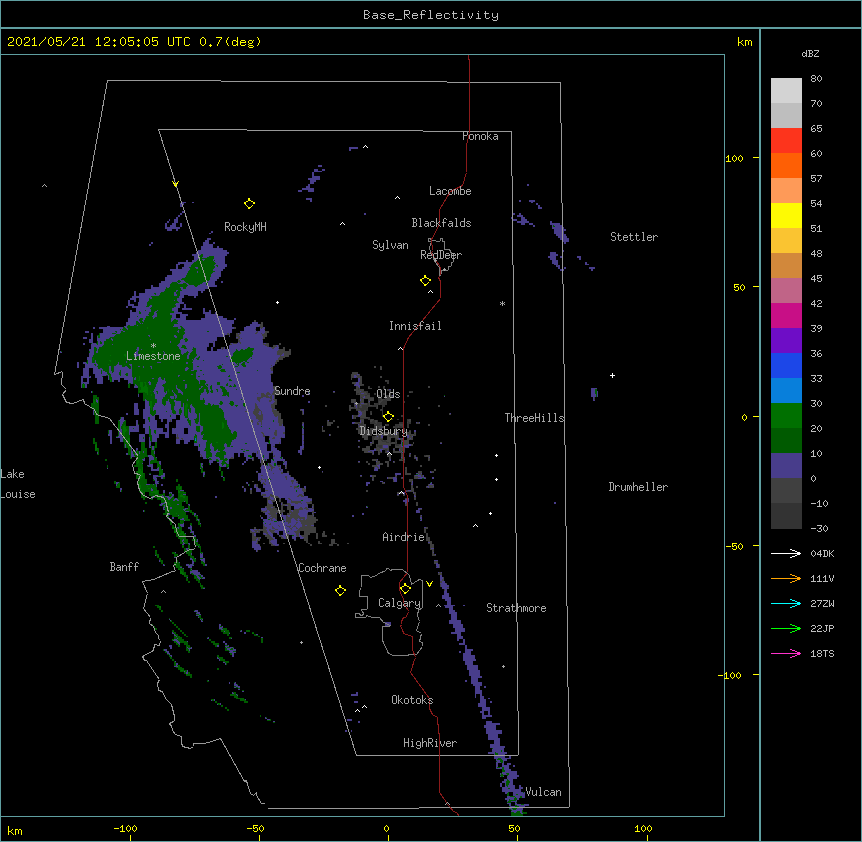Click the Didsbury label

(x=383, y=431)
